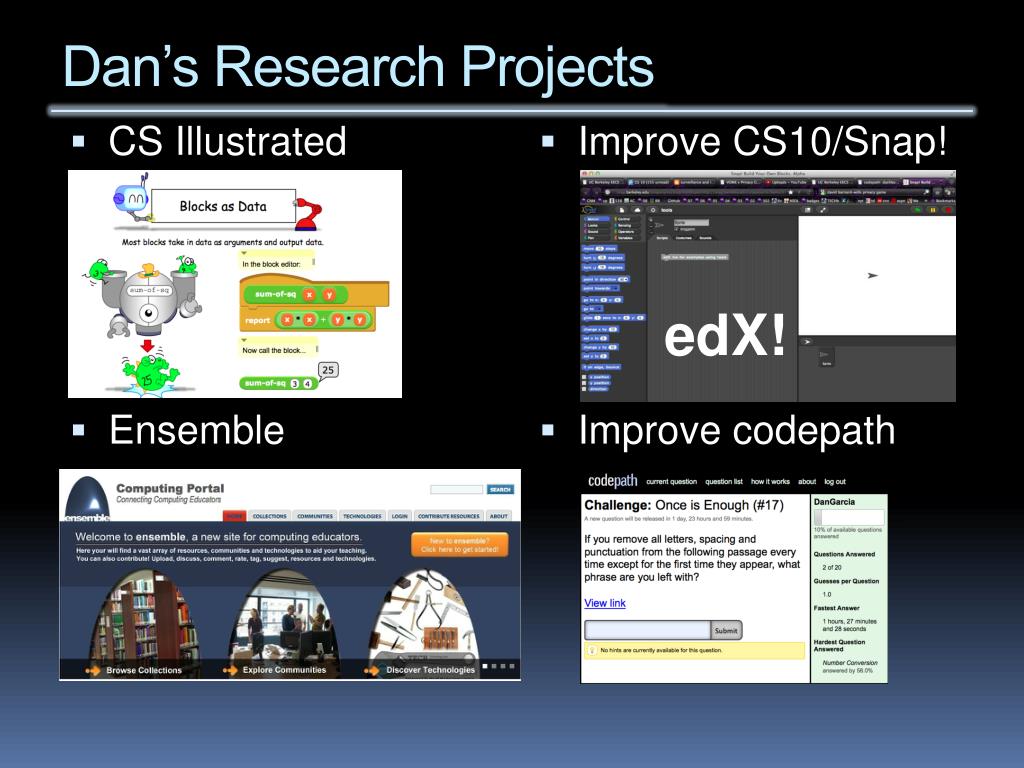The height and width of the screenshot is (768, 1024).
Task: Switch to the Costumes tab in Snap!
Action: 684,238
